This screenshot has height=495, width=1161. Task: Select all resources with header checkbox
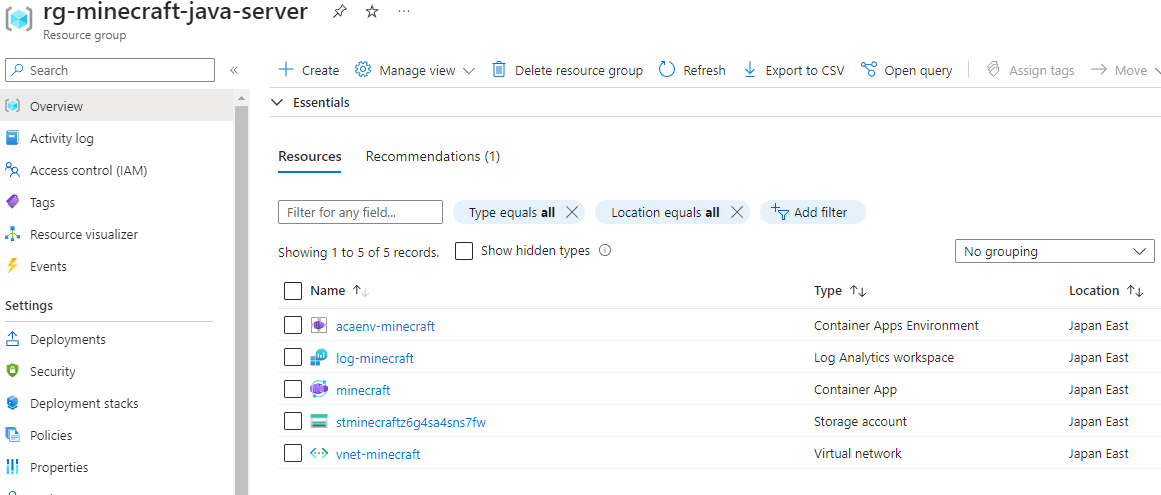coord(292,291)
